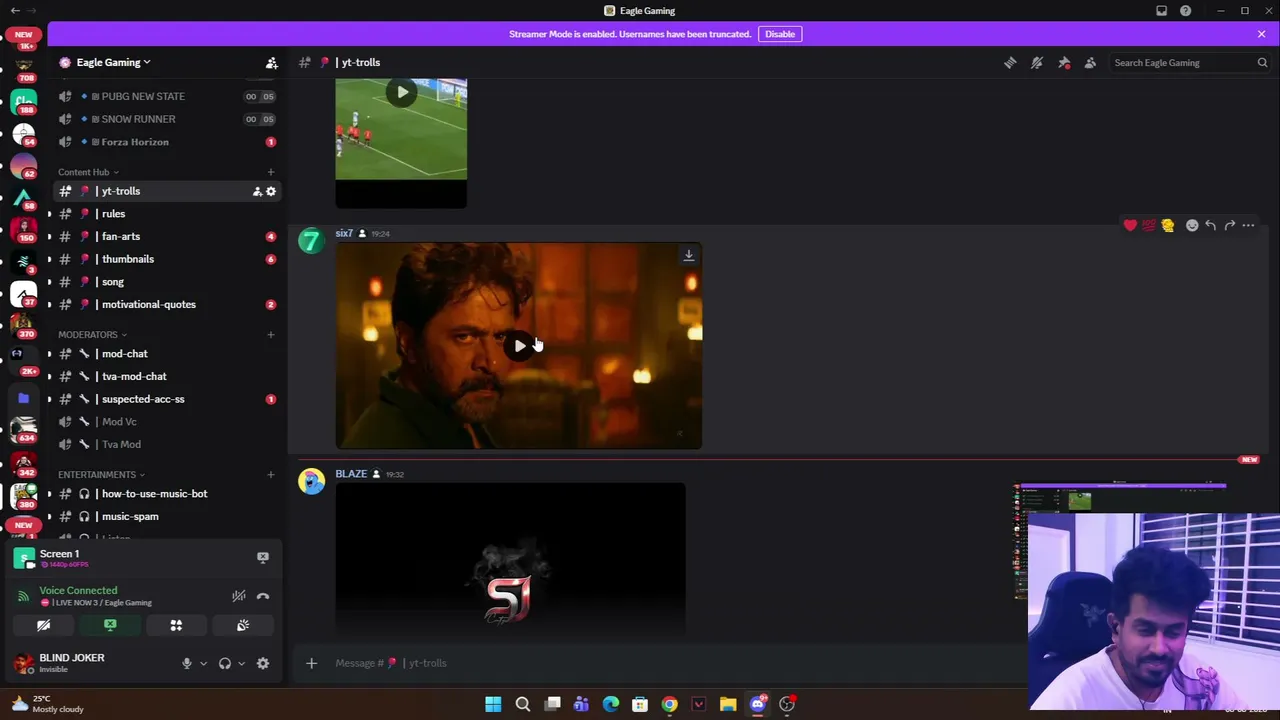Open Microsoft Edge from taskbar
The image size is (1280, 720).
tap(610, 704)
